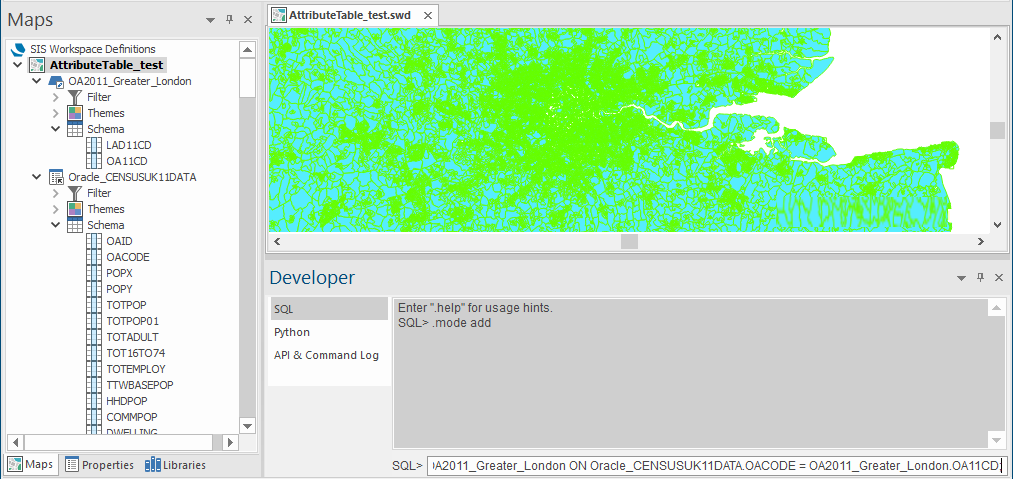
Task: Click the map view scroll down arrow
Action: coord(997,224)
